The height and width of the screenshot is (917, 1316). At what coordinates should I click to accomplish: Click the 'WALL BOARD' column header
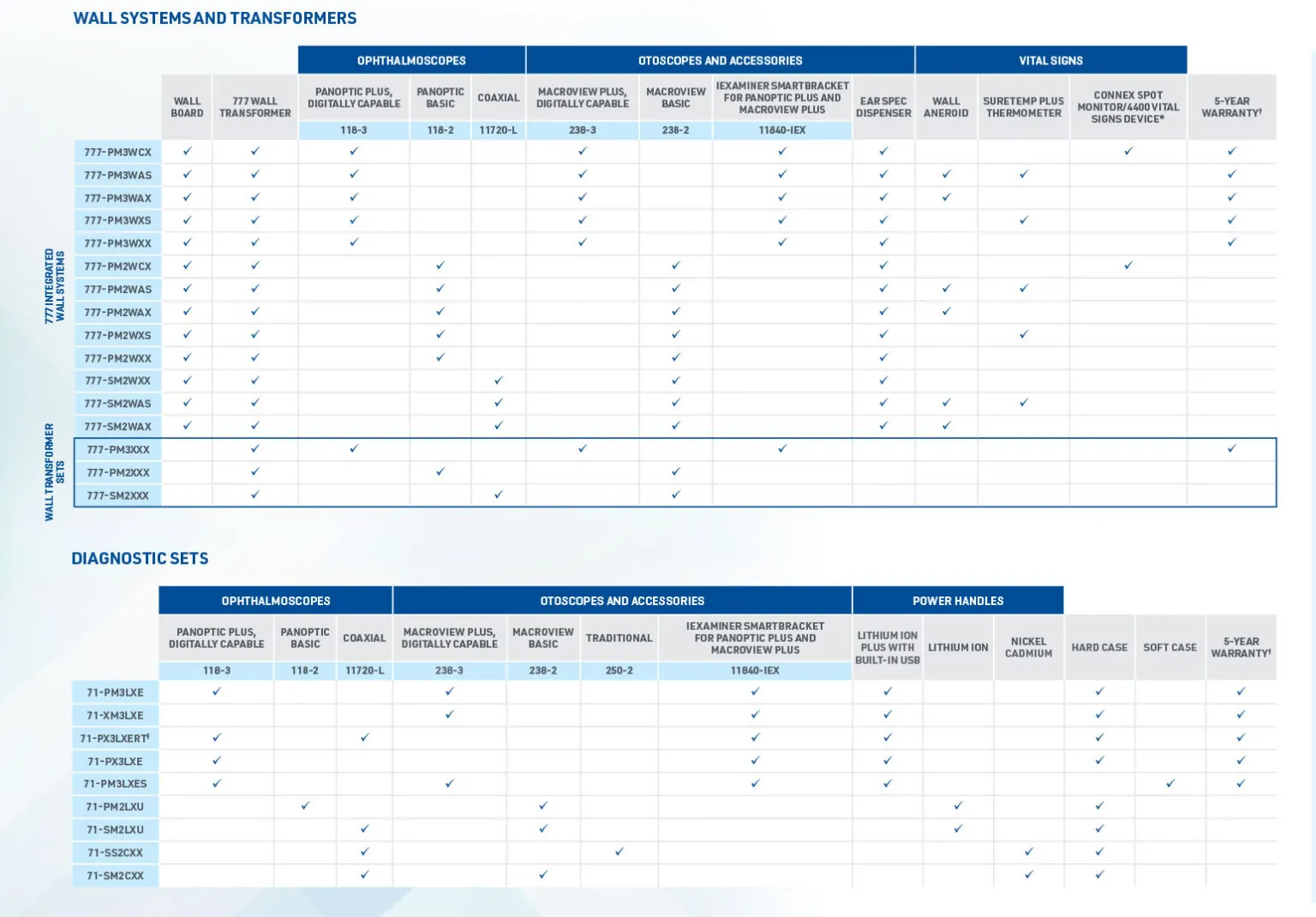pyautogui.click(x=187, y=107)
